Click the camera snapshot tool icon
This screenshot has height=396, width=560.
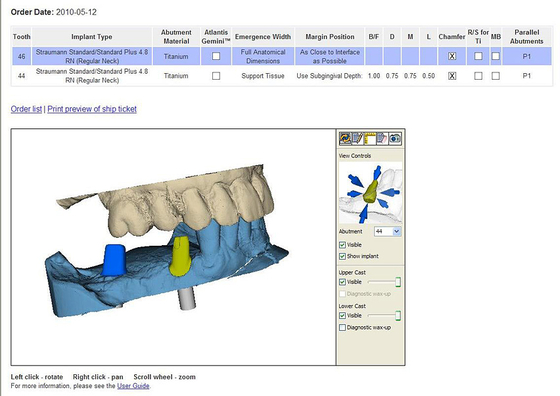(x=395, y=139)
